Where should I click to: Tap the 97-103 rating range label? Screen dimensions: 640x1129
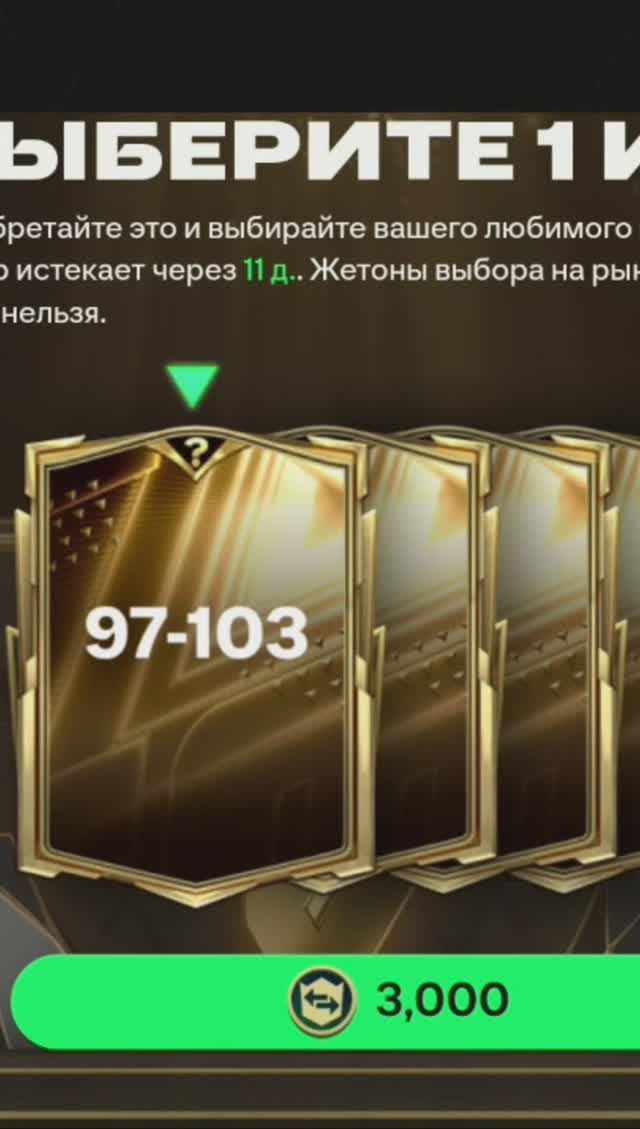196,633
